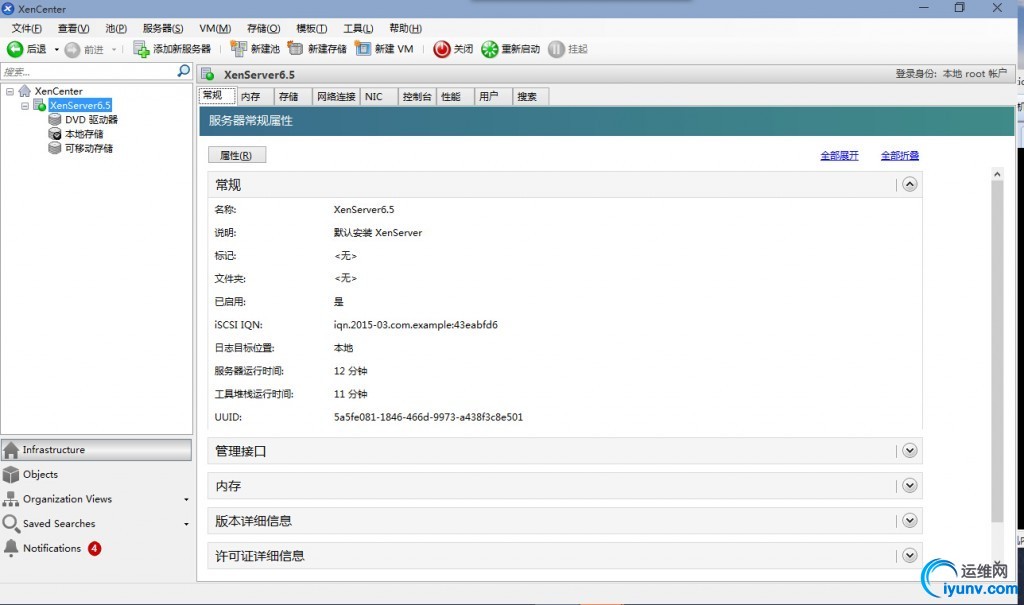Switch to the General (常规) tab
Screen dimensions: 1024x605
coord(216,95)
